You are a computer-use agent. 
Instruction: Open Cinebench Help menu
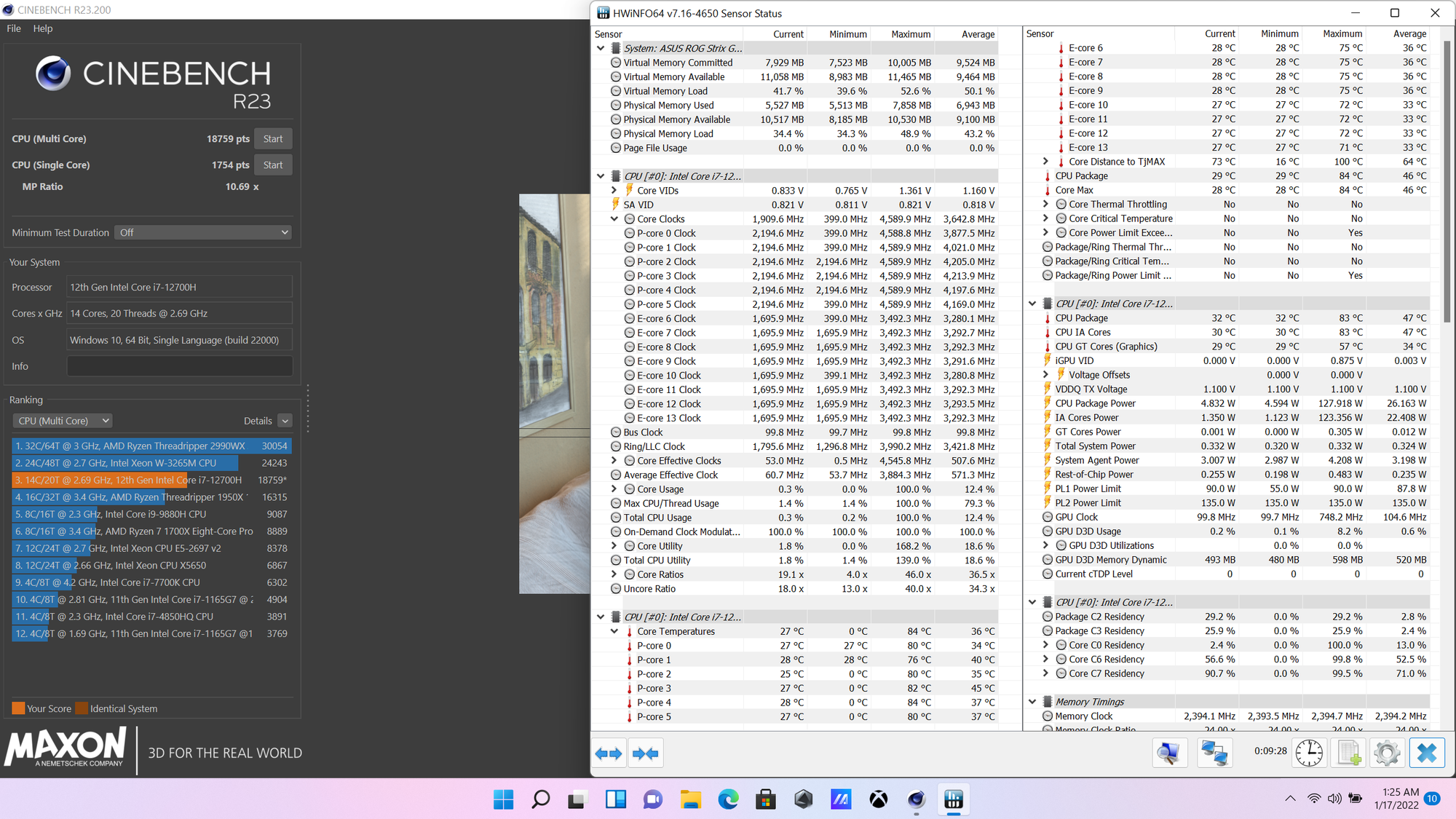coord(43,28)
